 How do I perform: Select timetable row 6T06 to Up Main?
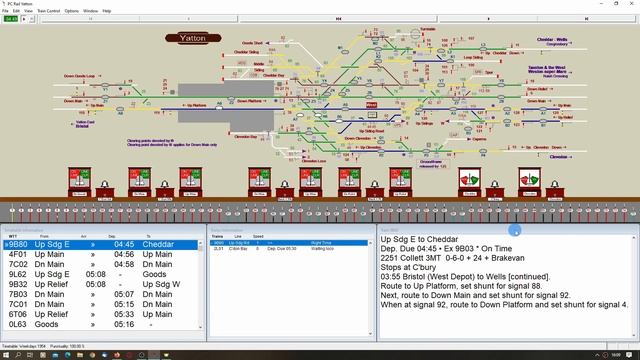point(100,314)
